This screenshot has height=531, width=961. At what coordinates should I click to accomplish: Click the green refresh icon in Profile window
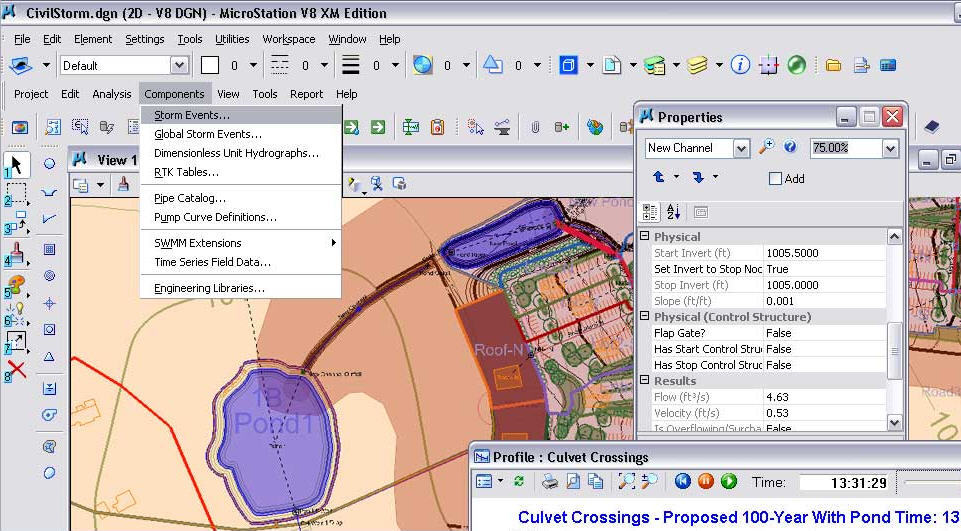pyautogui.click(x=519, y=481)
